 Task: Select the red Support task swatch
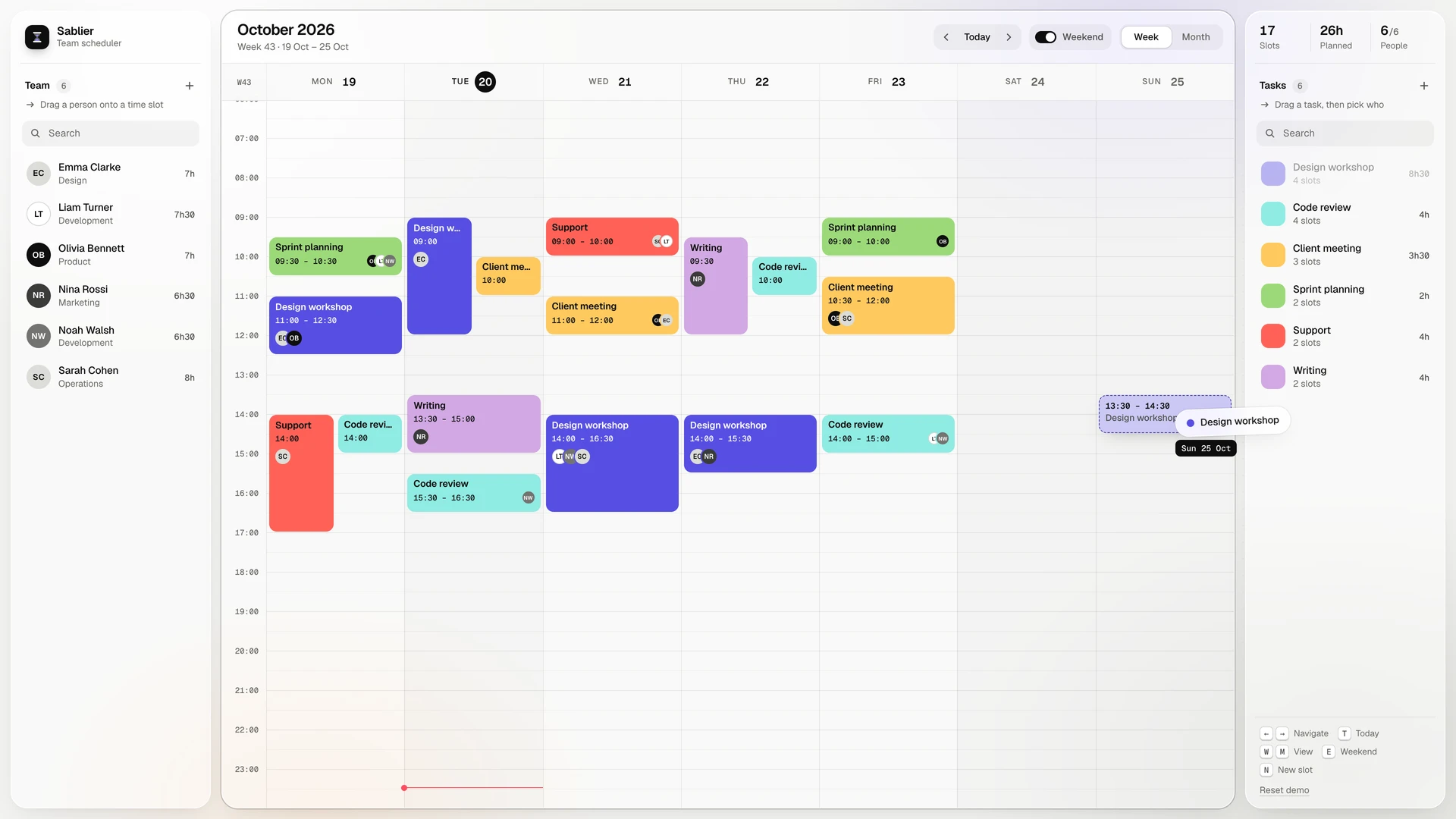coord(1273,337)
